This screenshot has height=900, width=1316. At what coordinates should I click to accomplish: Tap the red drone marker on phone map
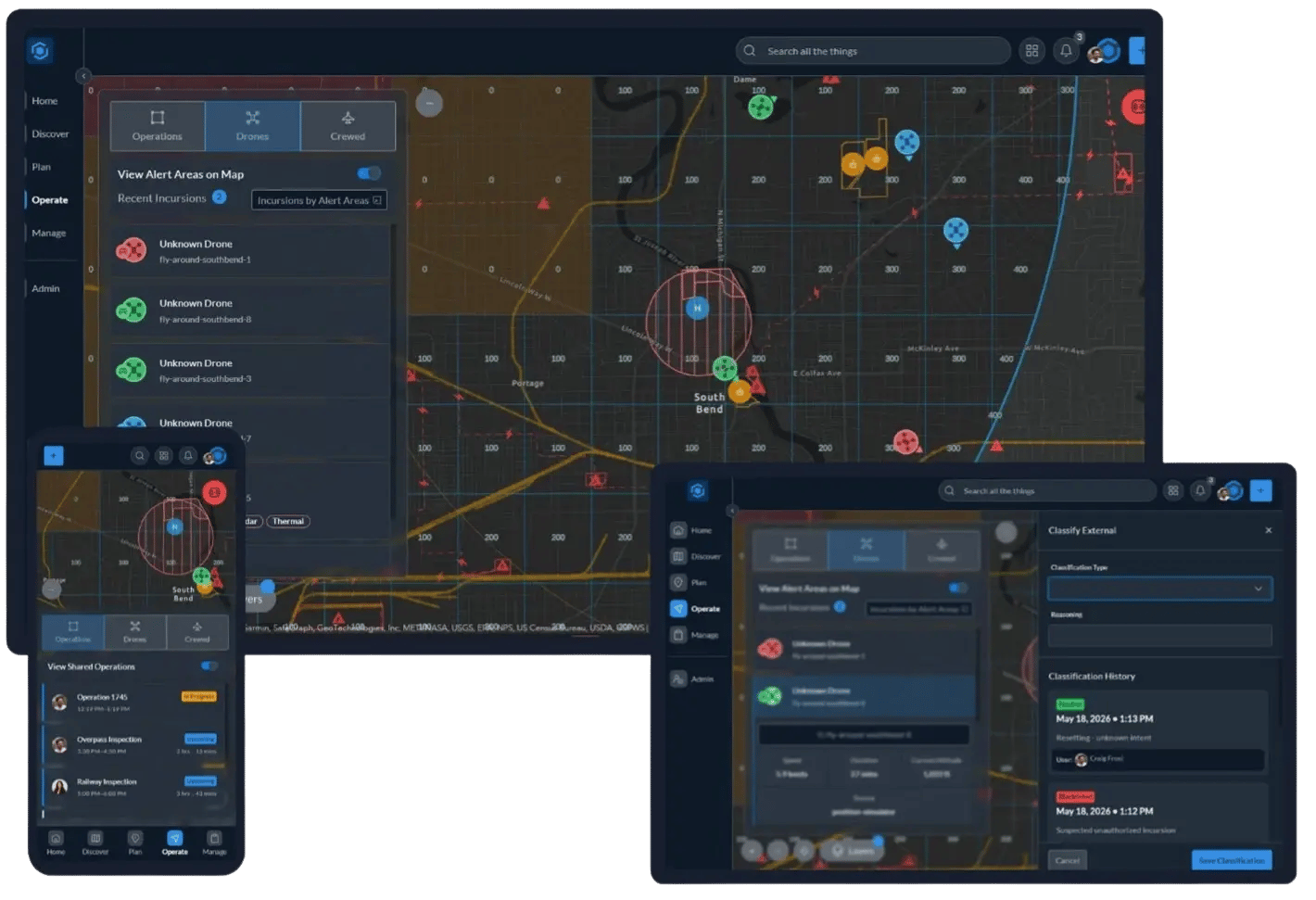(214, 492)
